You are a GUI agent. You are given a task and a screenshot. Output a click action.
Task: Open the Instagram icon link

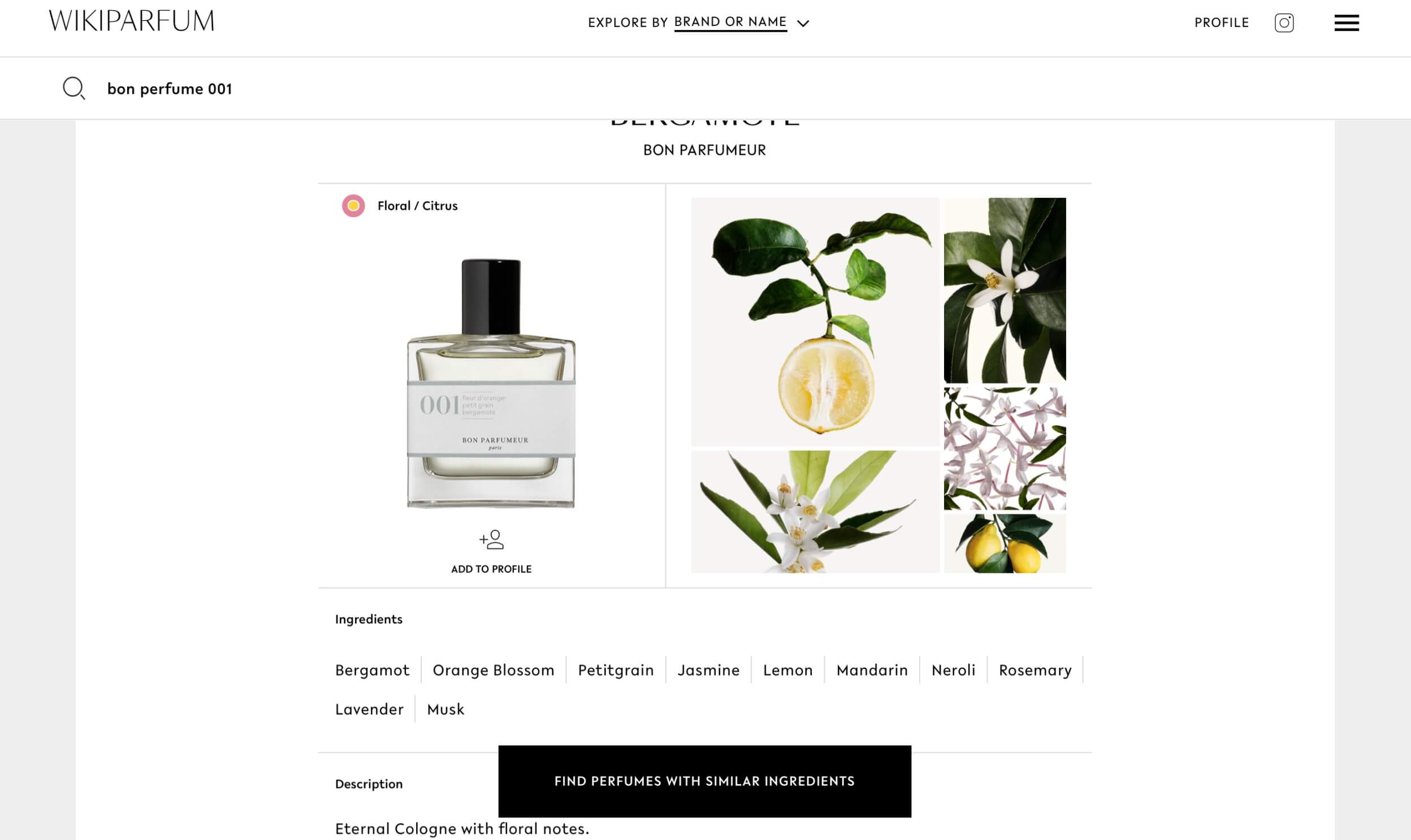point(1284,23)
